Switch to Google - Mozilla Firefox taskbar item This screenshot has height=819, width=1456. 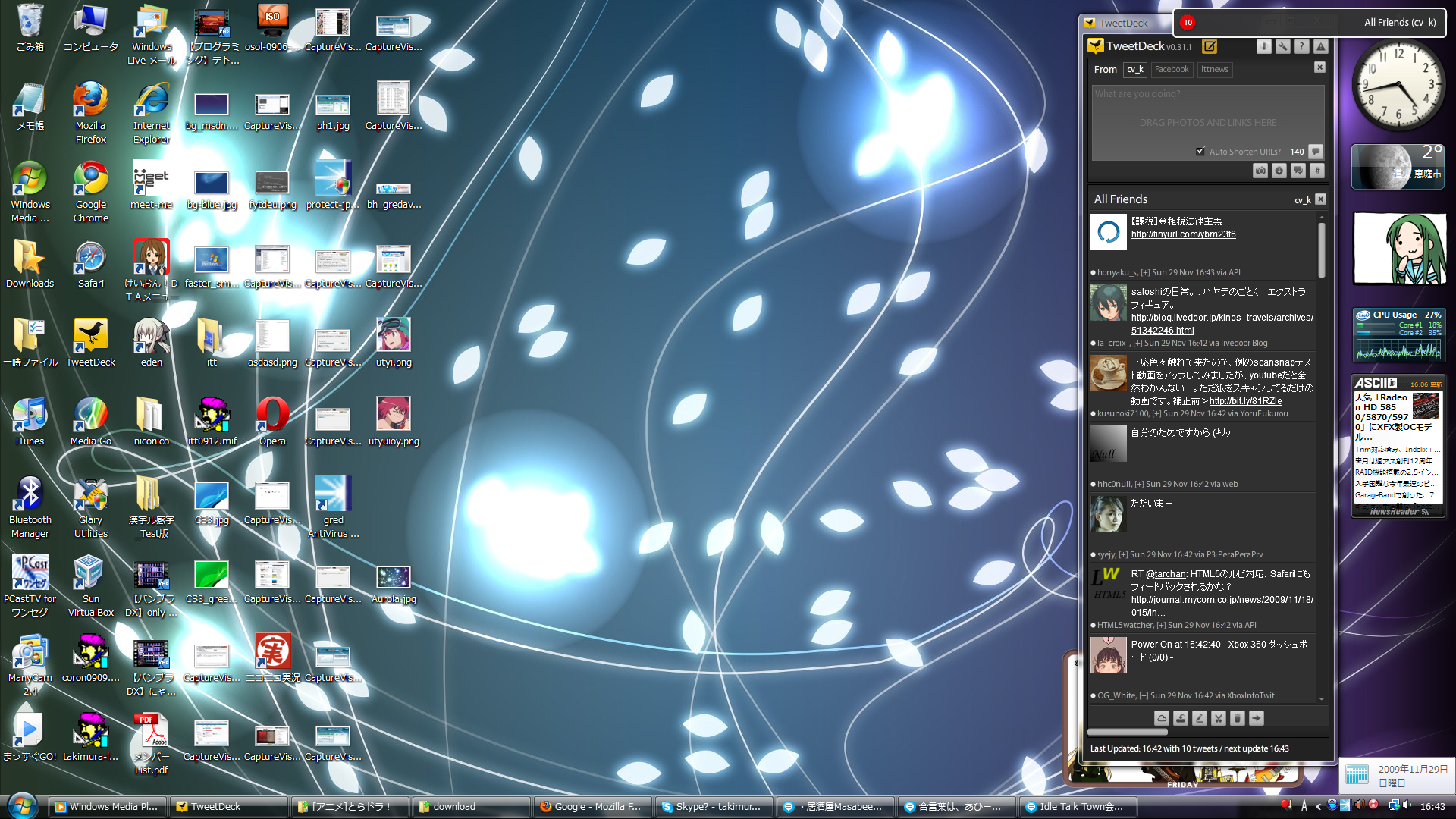pyautogui.click(x=594, y=807)
